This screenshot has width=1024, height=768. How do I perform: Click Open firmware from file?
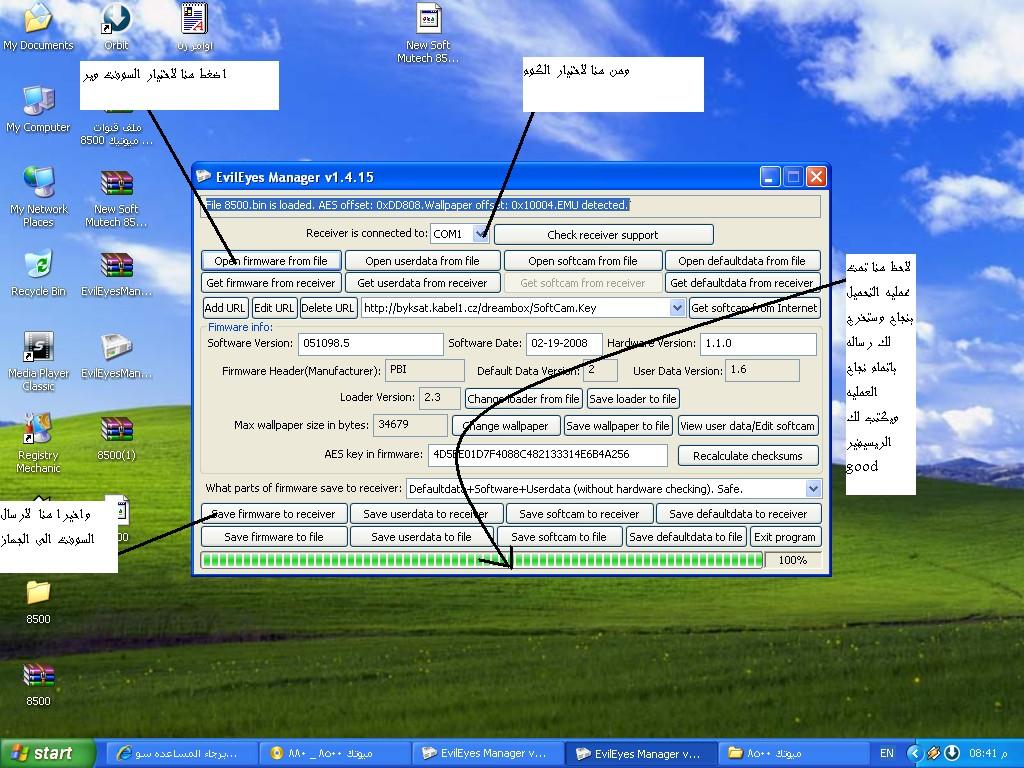[x=271, y=261]
